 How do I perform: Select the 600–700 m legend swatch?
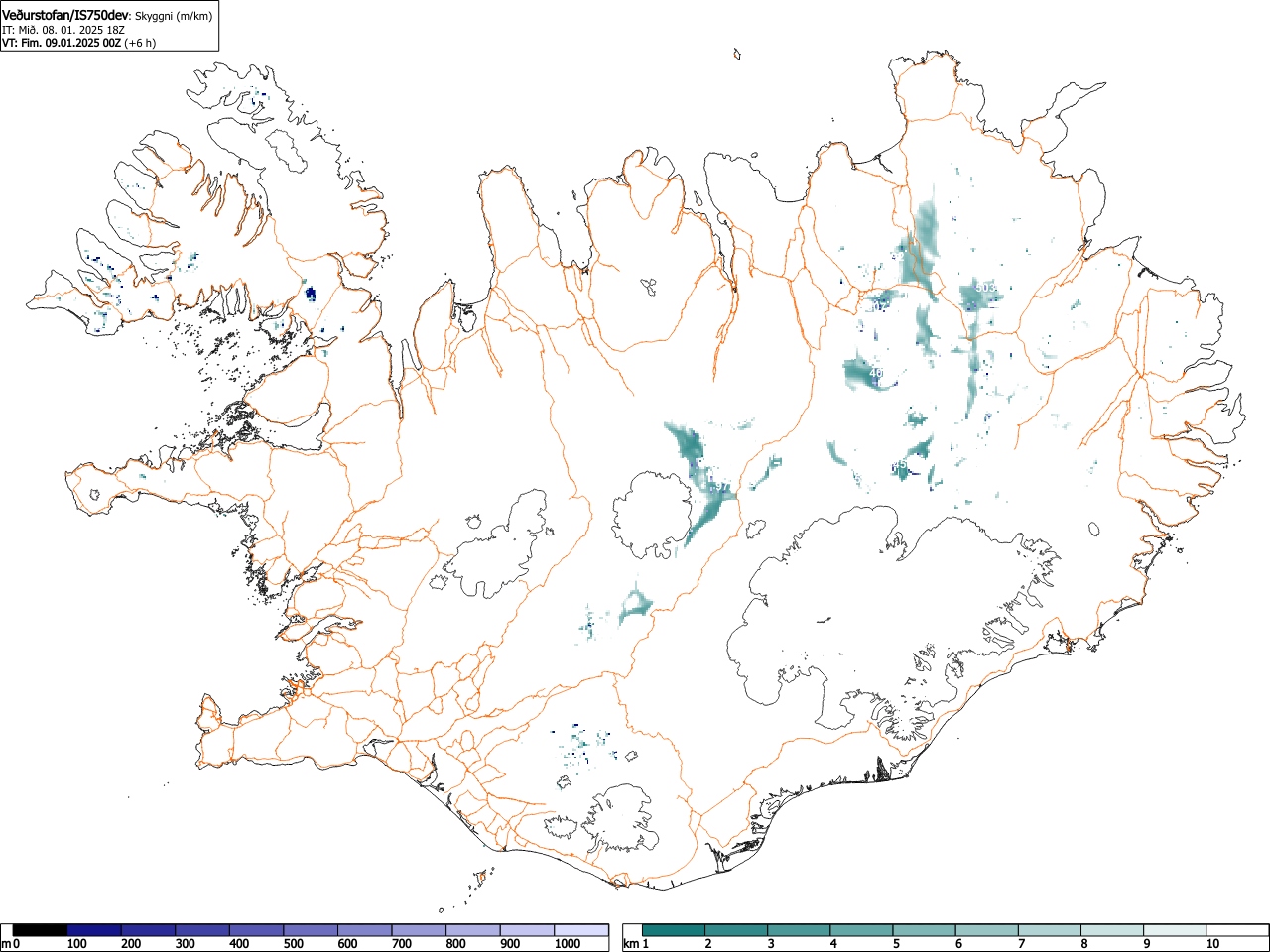tap(365, 930)
